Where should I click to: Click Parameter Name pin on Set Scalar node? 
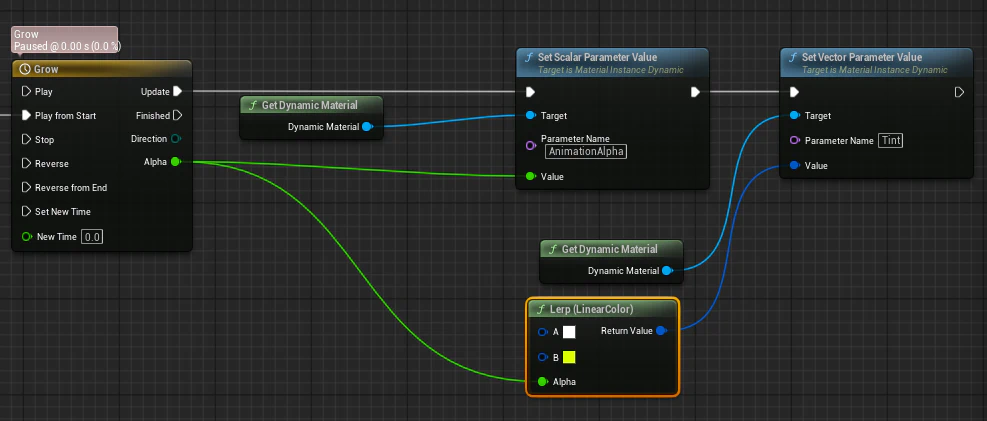click(531, 145)
